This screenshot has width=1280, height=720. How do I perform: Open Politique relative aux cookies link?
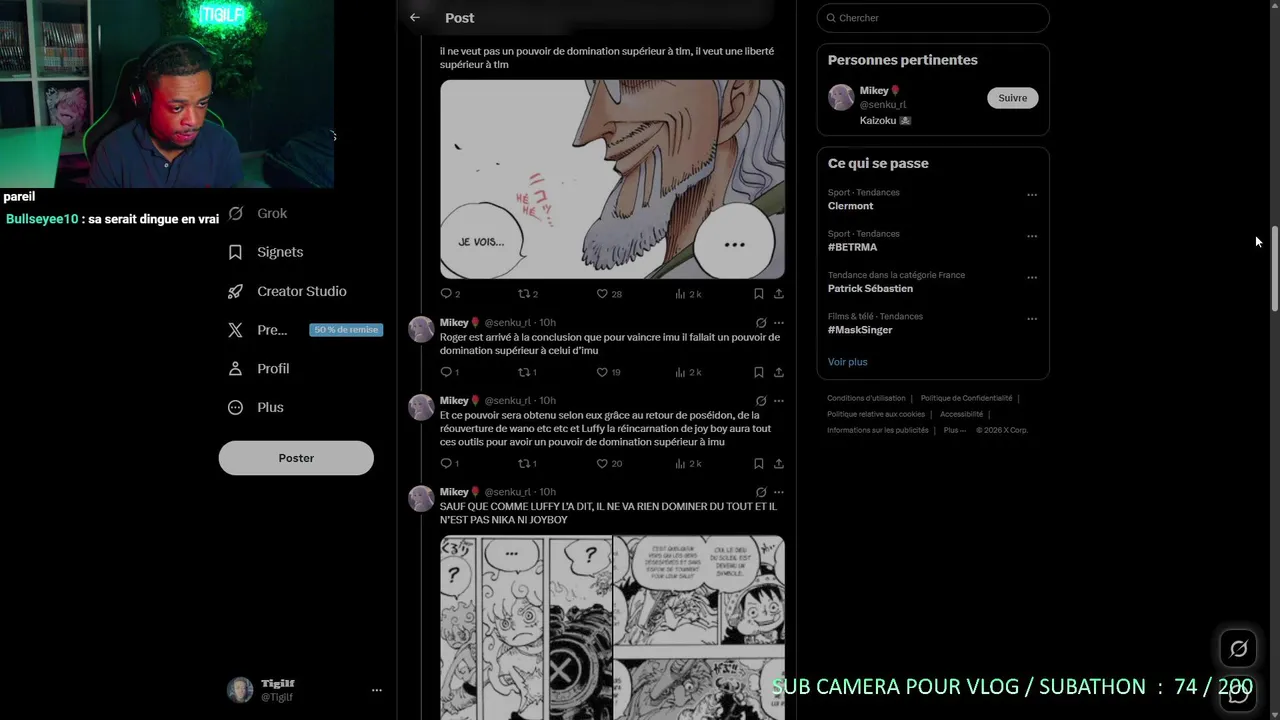[876, 414]
